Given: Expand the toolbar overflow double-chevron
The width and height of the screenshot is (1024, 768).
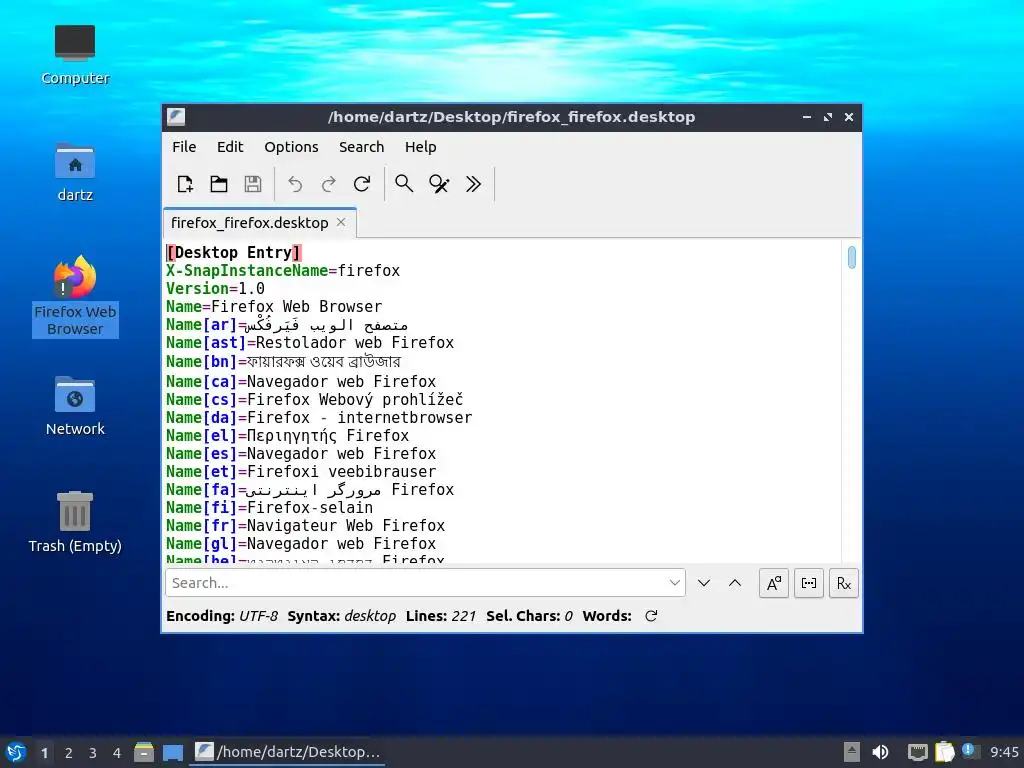Looking at the screenshot, I should click(x=473, y=184).
